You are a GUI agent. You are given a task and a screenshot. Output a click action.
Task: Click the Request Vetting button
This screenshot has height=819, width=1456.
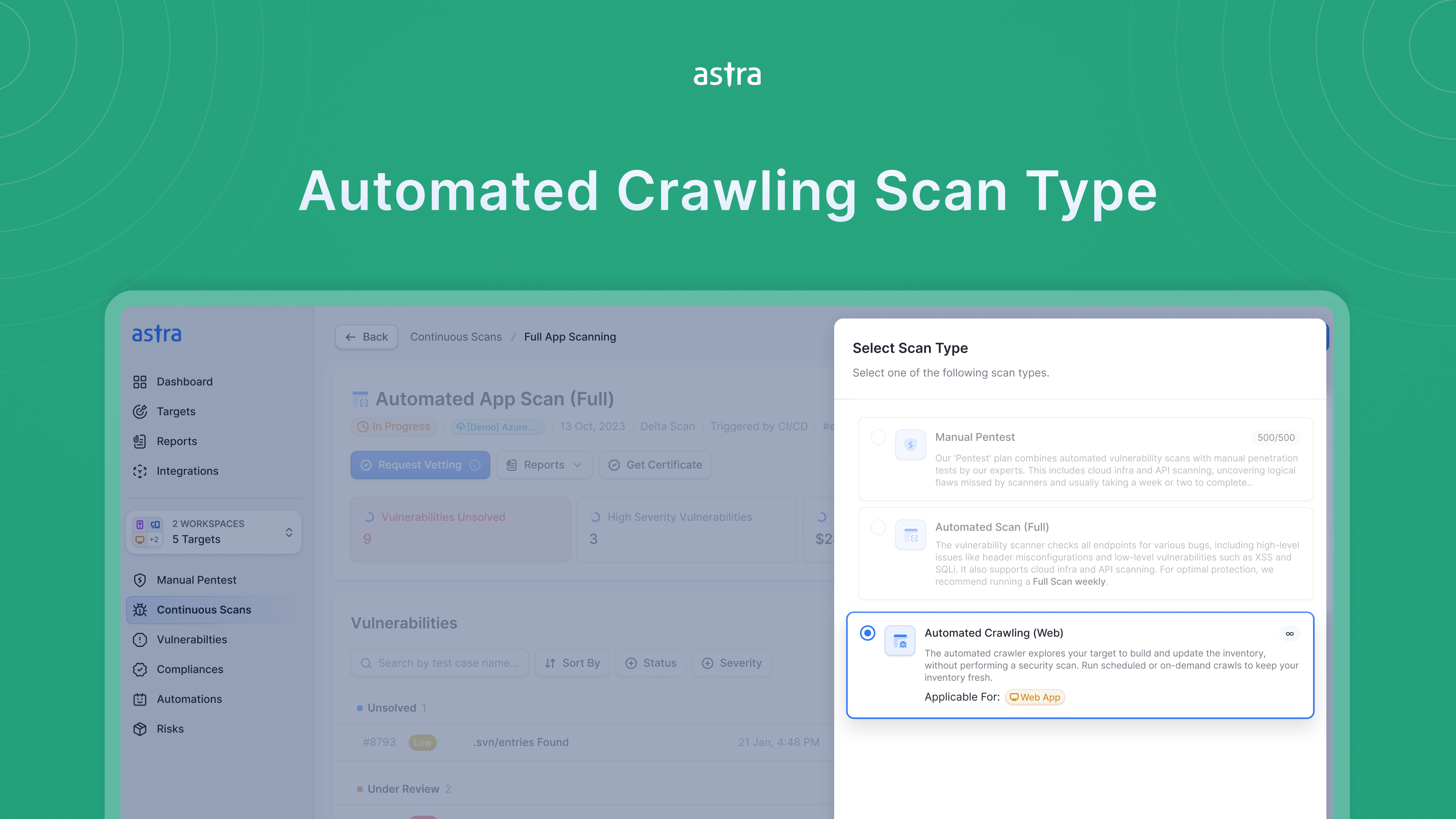(x=420, y=465)
